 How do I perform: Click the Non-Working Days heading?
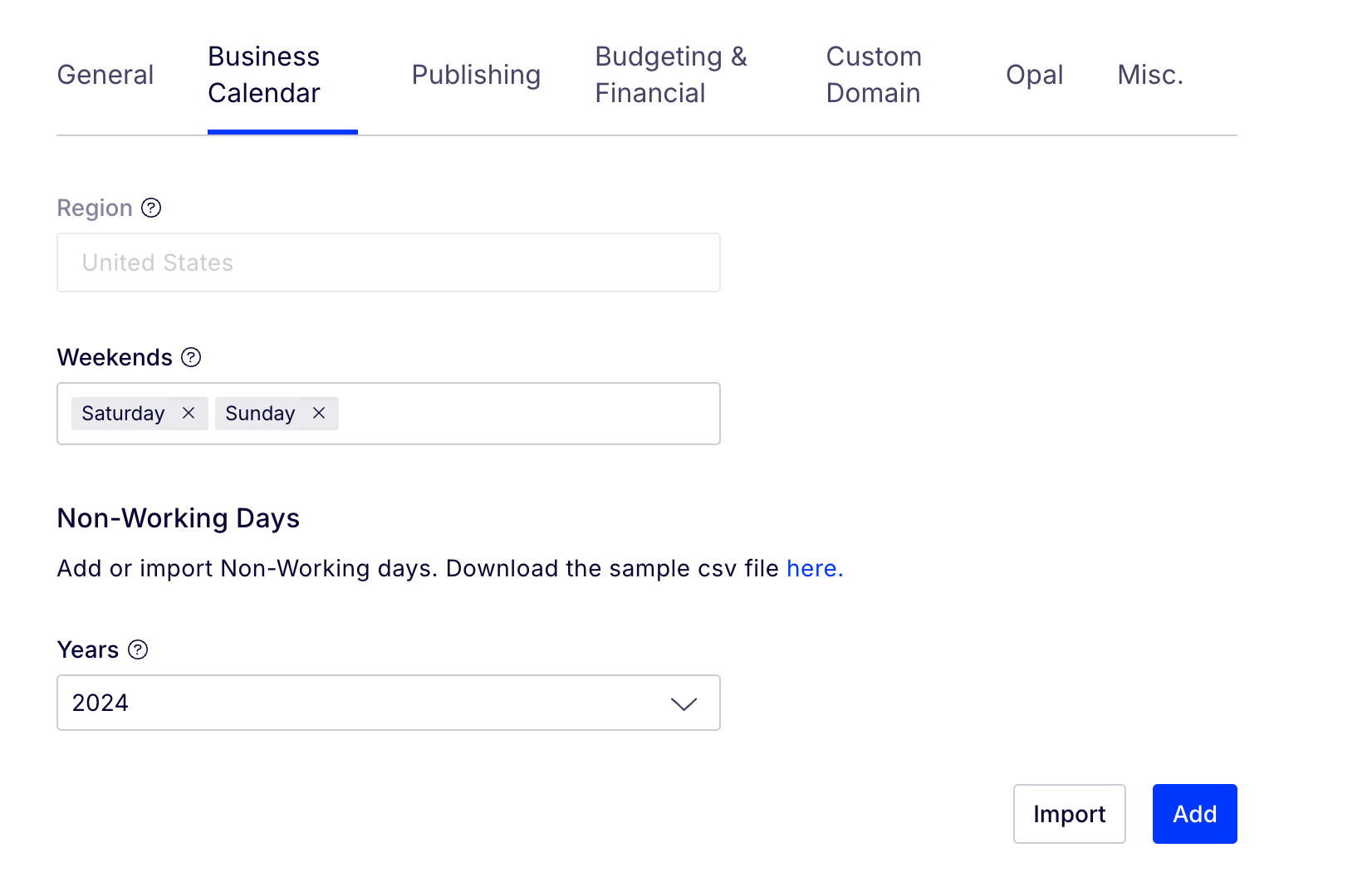(179, 518)
